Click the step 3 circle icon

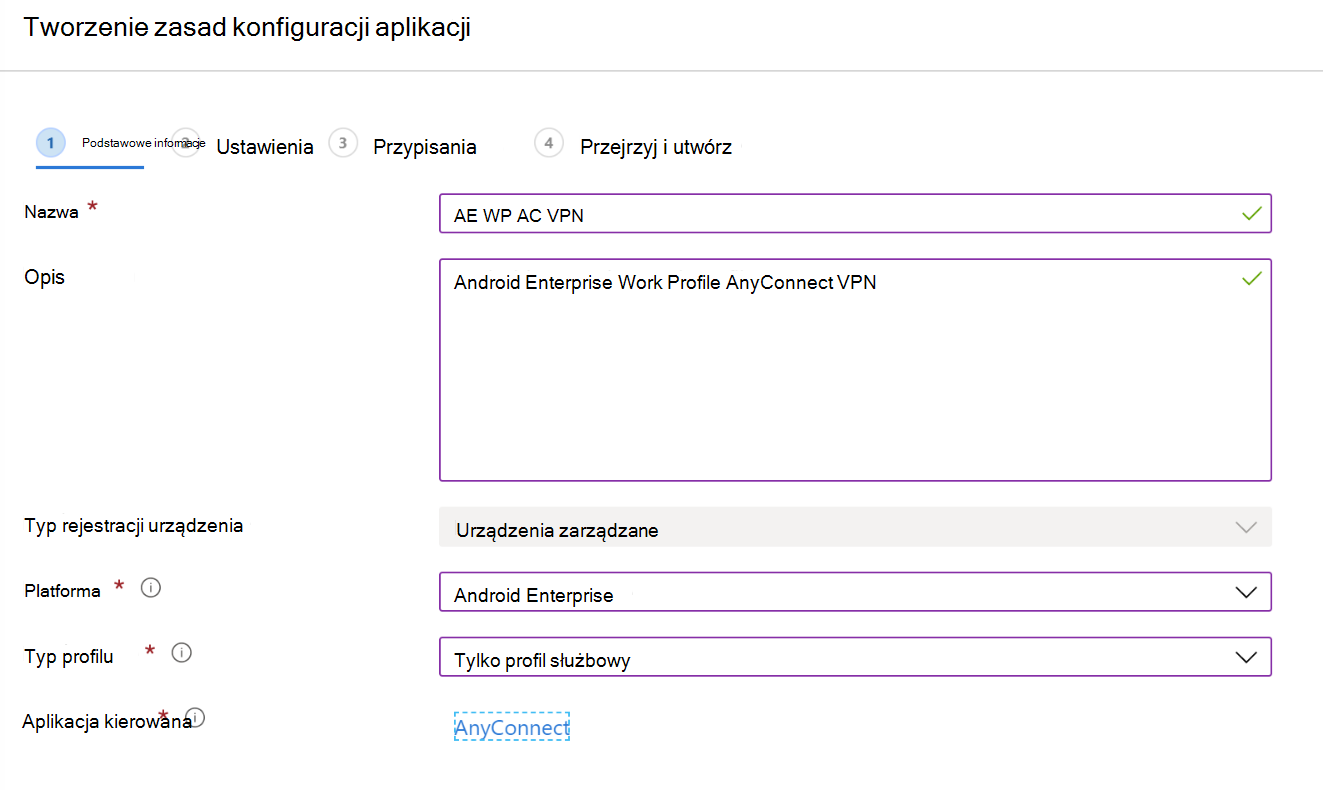pos(343,143)
